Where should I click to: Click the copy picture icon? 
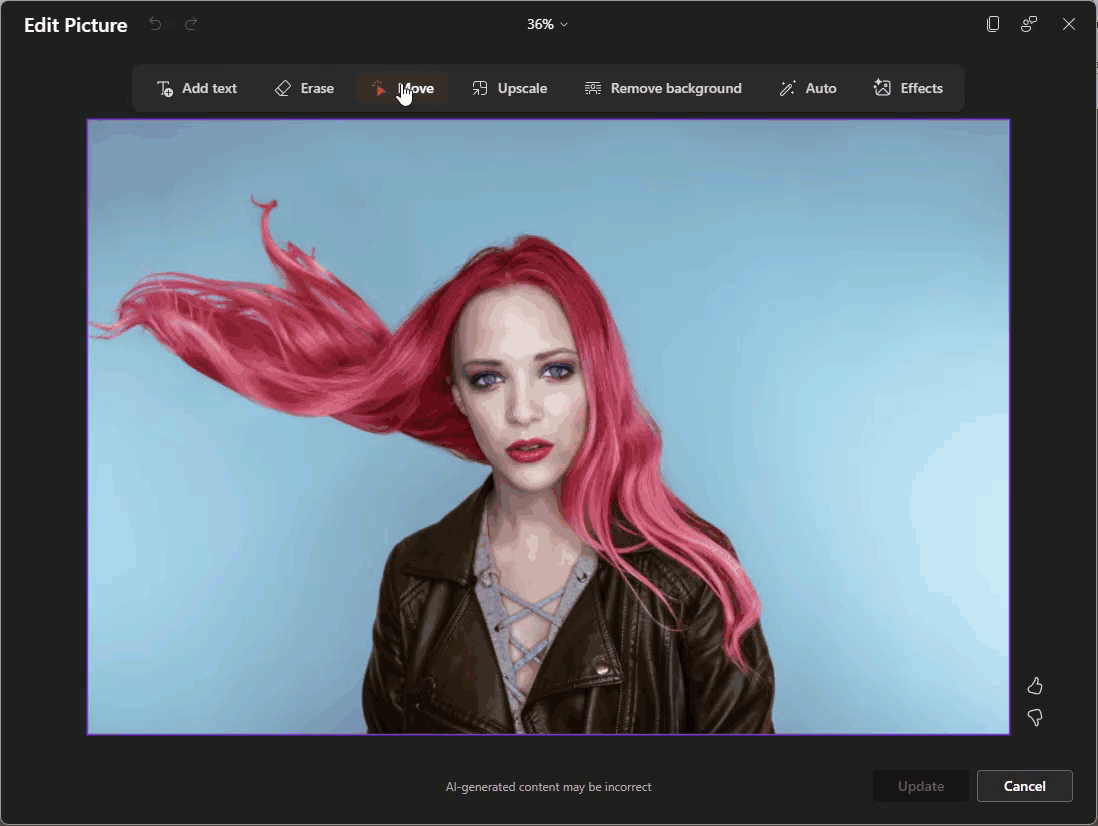(993, 24)
